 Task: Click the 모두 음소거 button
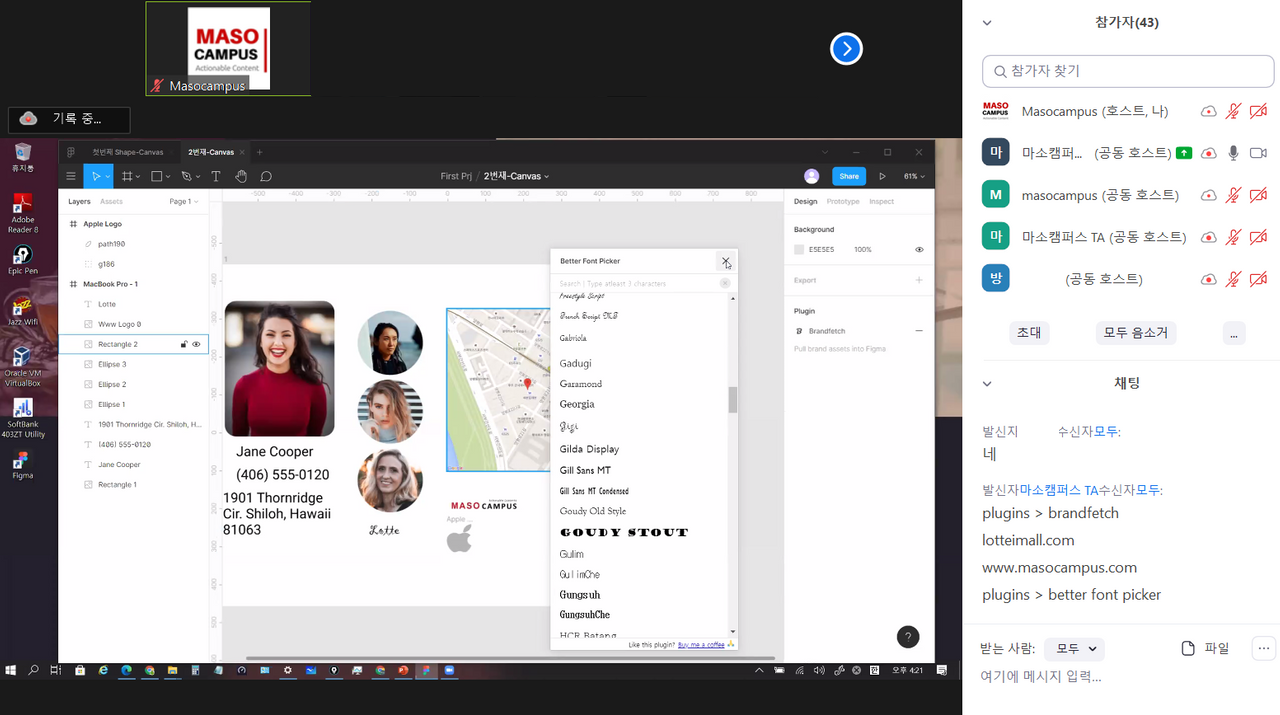click(x=1135, y=333)
